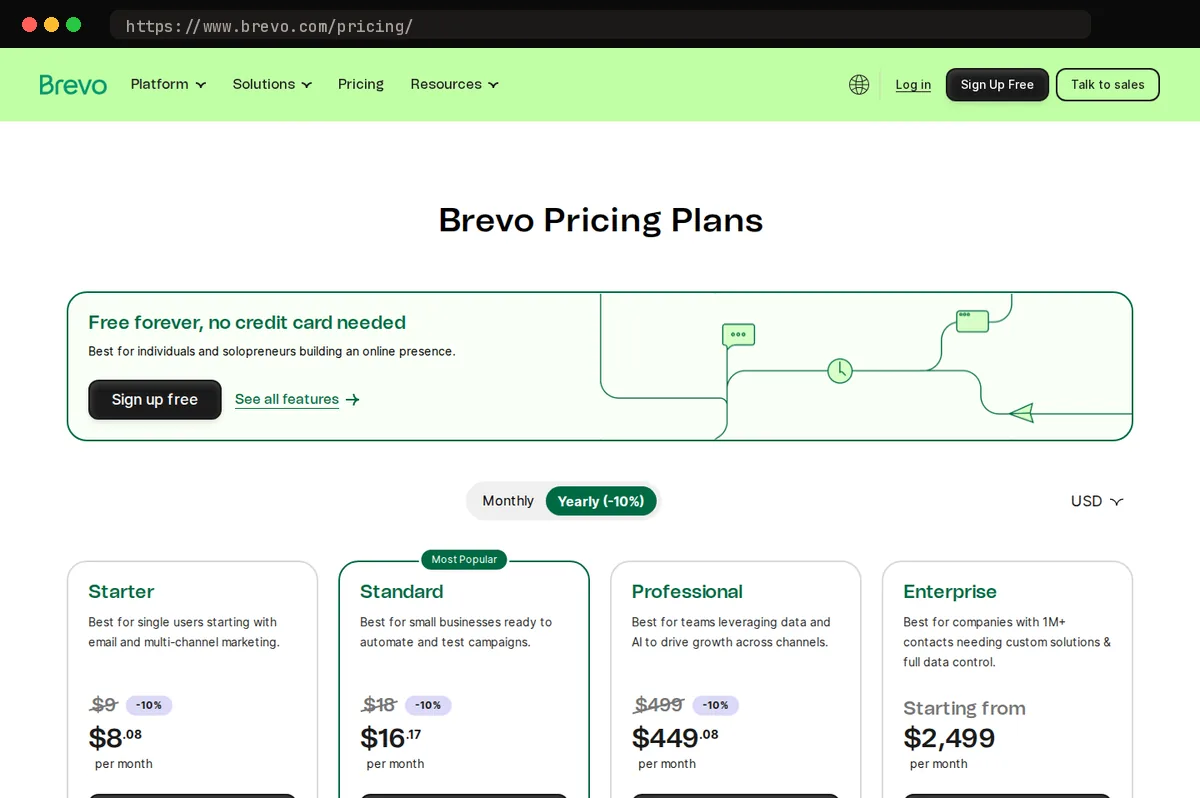Click the Talk to sales button
Screen dimensions: 1200x798
1107,85
